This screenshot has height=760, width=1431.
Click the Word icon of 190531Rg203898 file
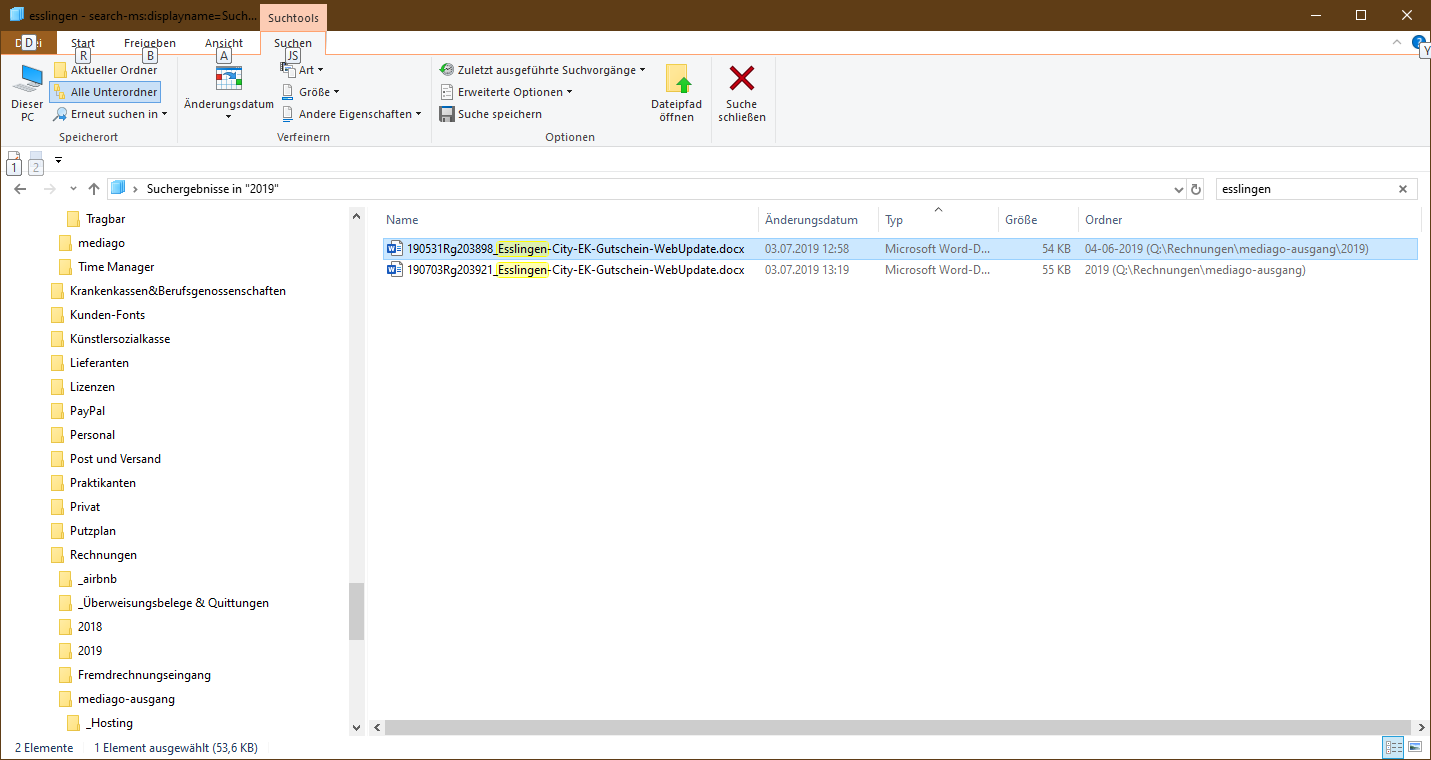point(395,248)
